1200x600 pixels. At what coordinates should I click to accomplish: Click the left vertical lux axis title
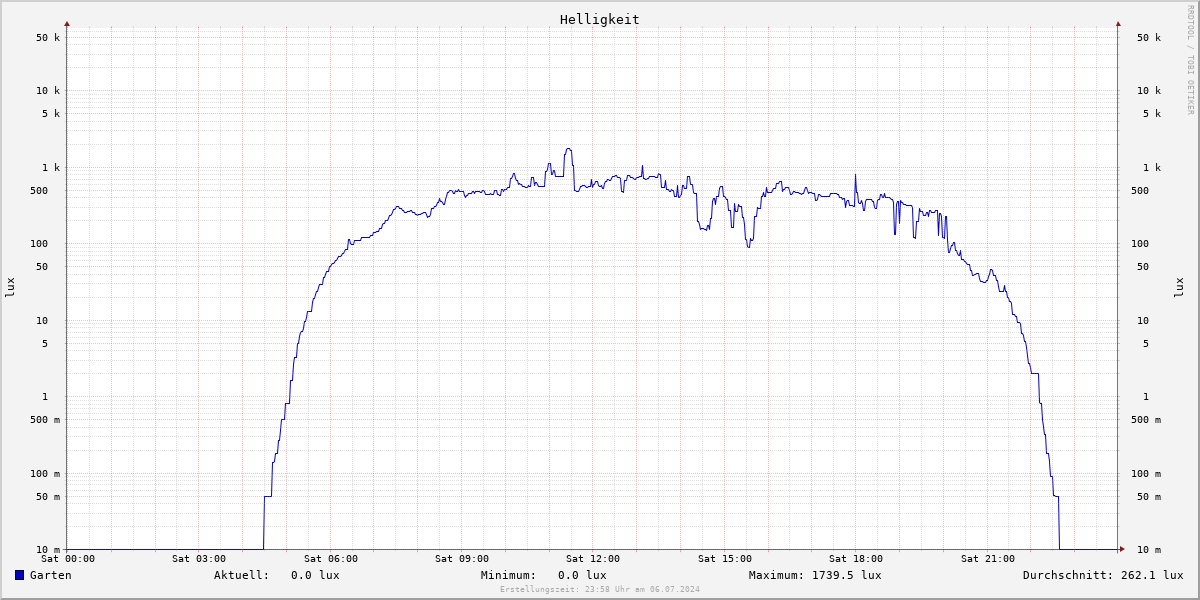10,287
